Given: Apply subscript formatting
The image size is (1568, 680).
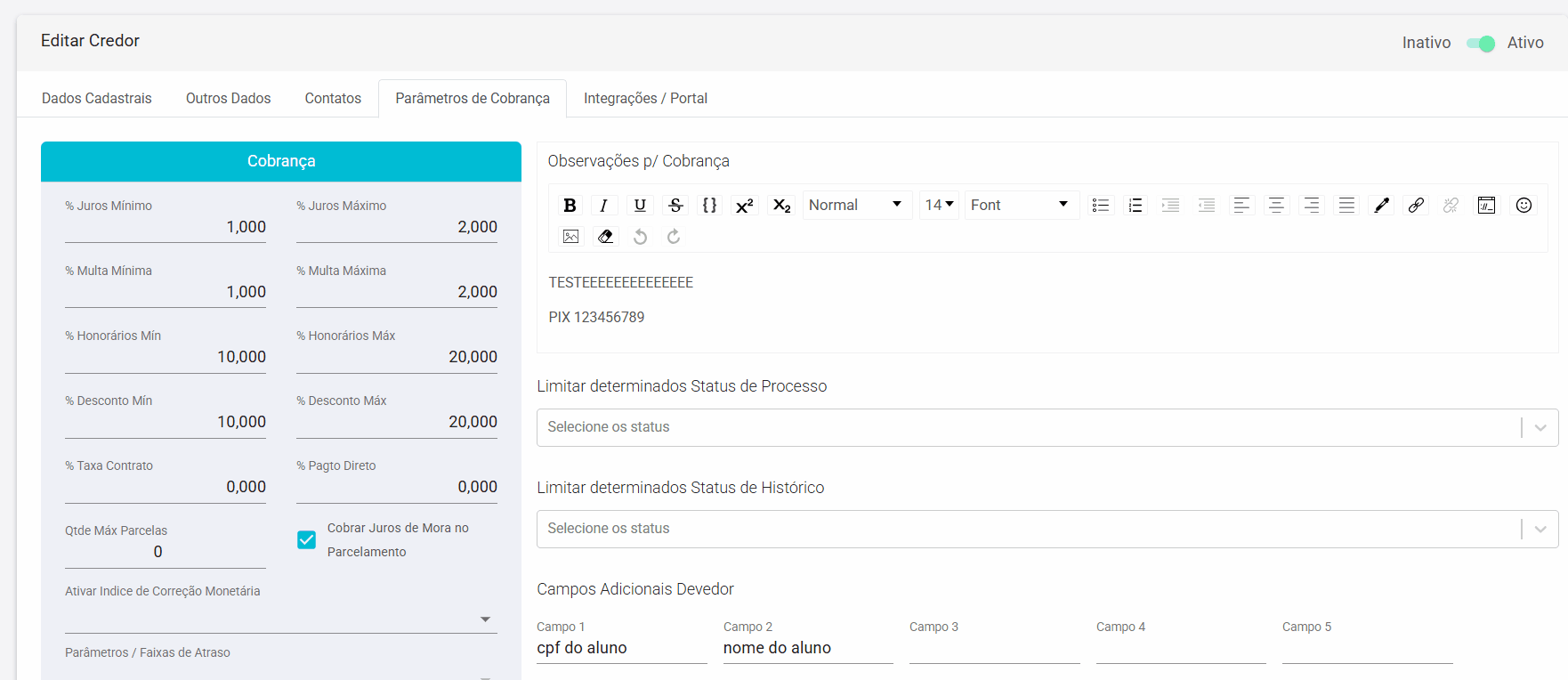Looking at the screenshot, I should (781, 206).
